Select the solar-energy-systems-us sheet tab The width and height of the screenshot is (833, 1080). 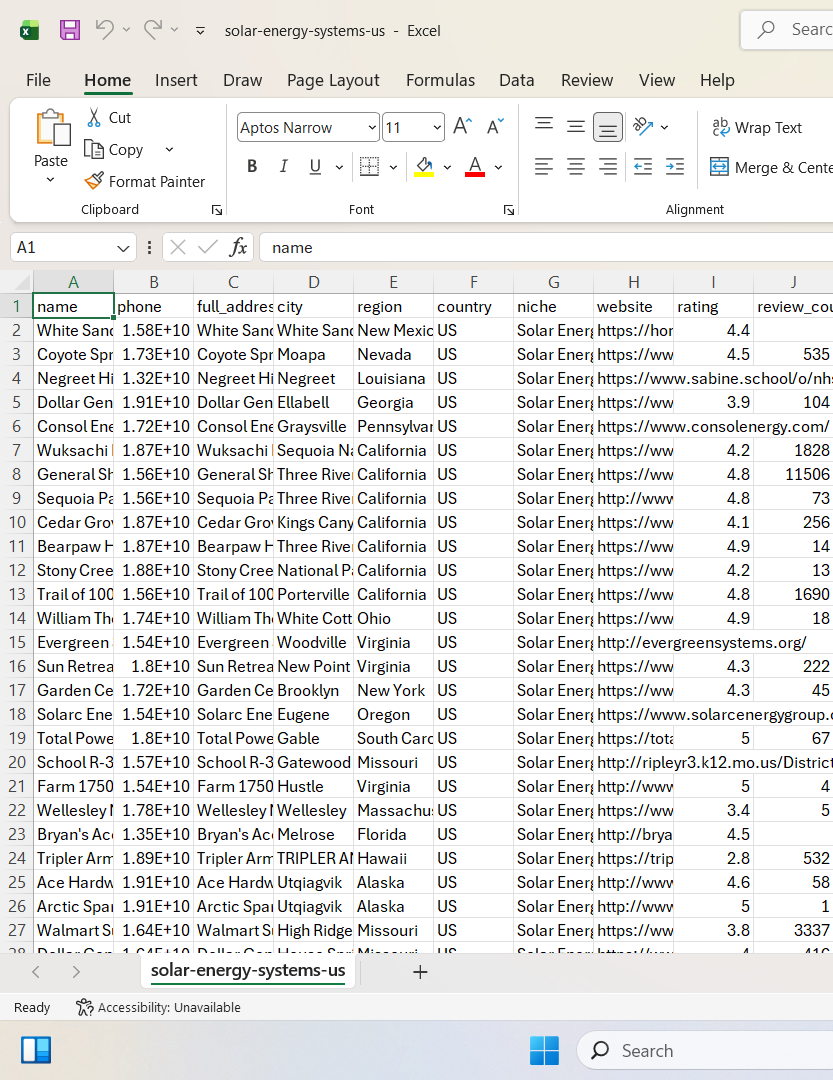(248, 970)
